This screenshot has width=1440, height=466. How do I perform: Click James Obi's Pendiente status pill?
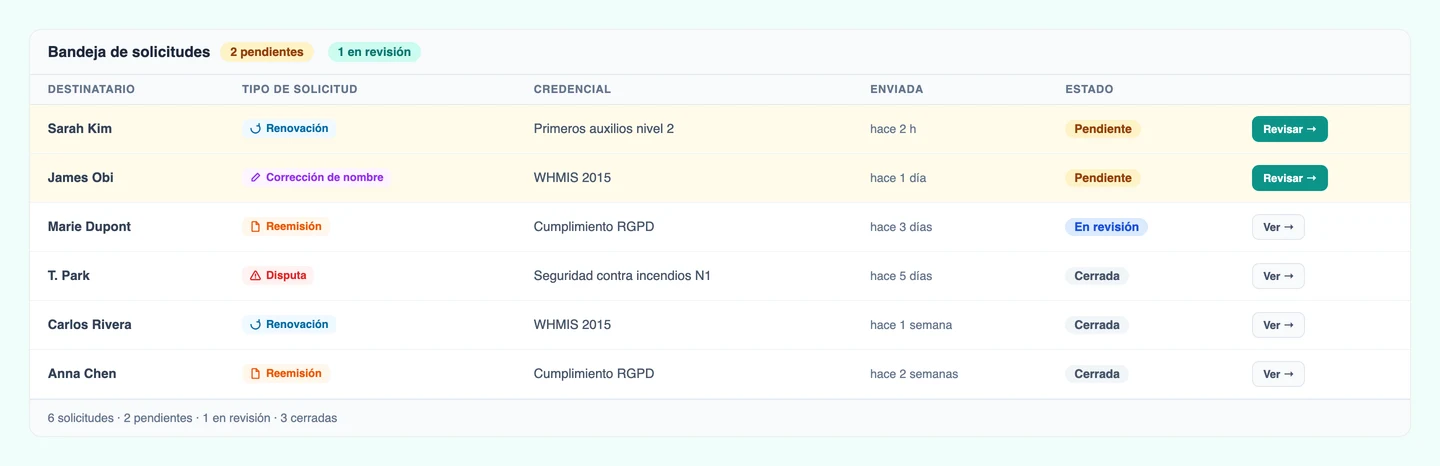point(1103,178)
